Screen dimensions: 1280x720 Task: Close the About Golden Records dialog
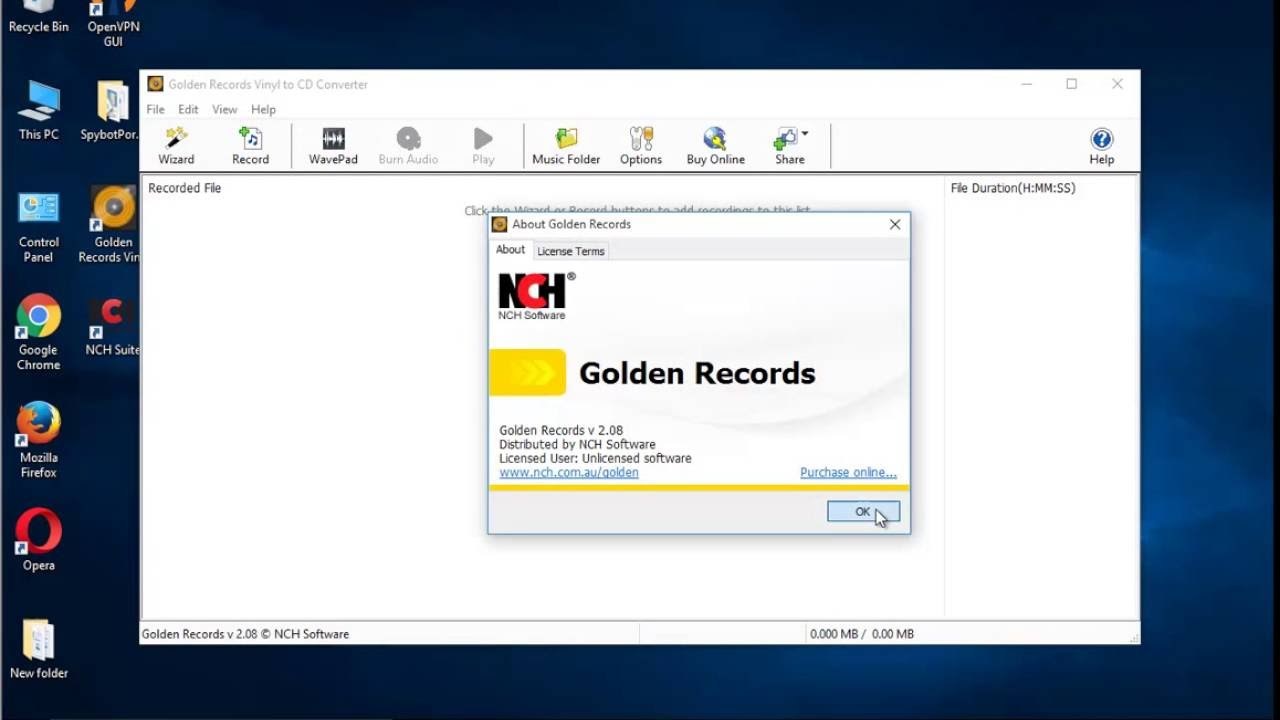[x=895, y=224]
